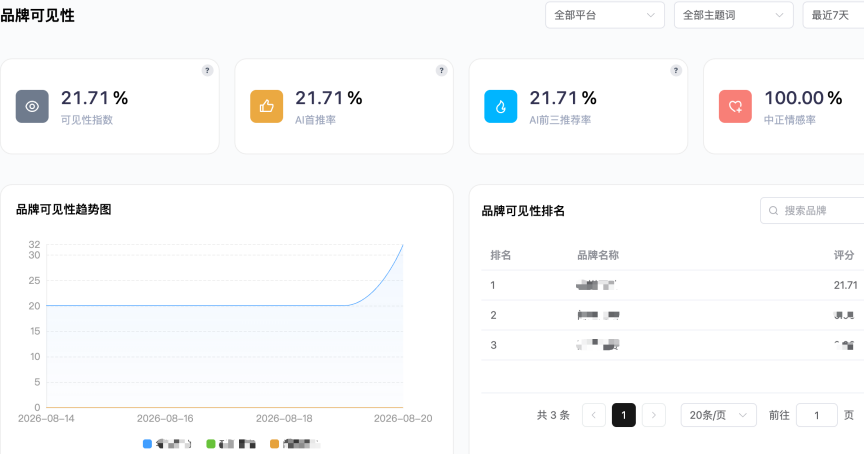Viewport: 864px width, 454px height.
Task: Open help tooltip on 可见性指数 card
Action: 207,71
